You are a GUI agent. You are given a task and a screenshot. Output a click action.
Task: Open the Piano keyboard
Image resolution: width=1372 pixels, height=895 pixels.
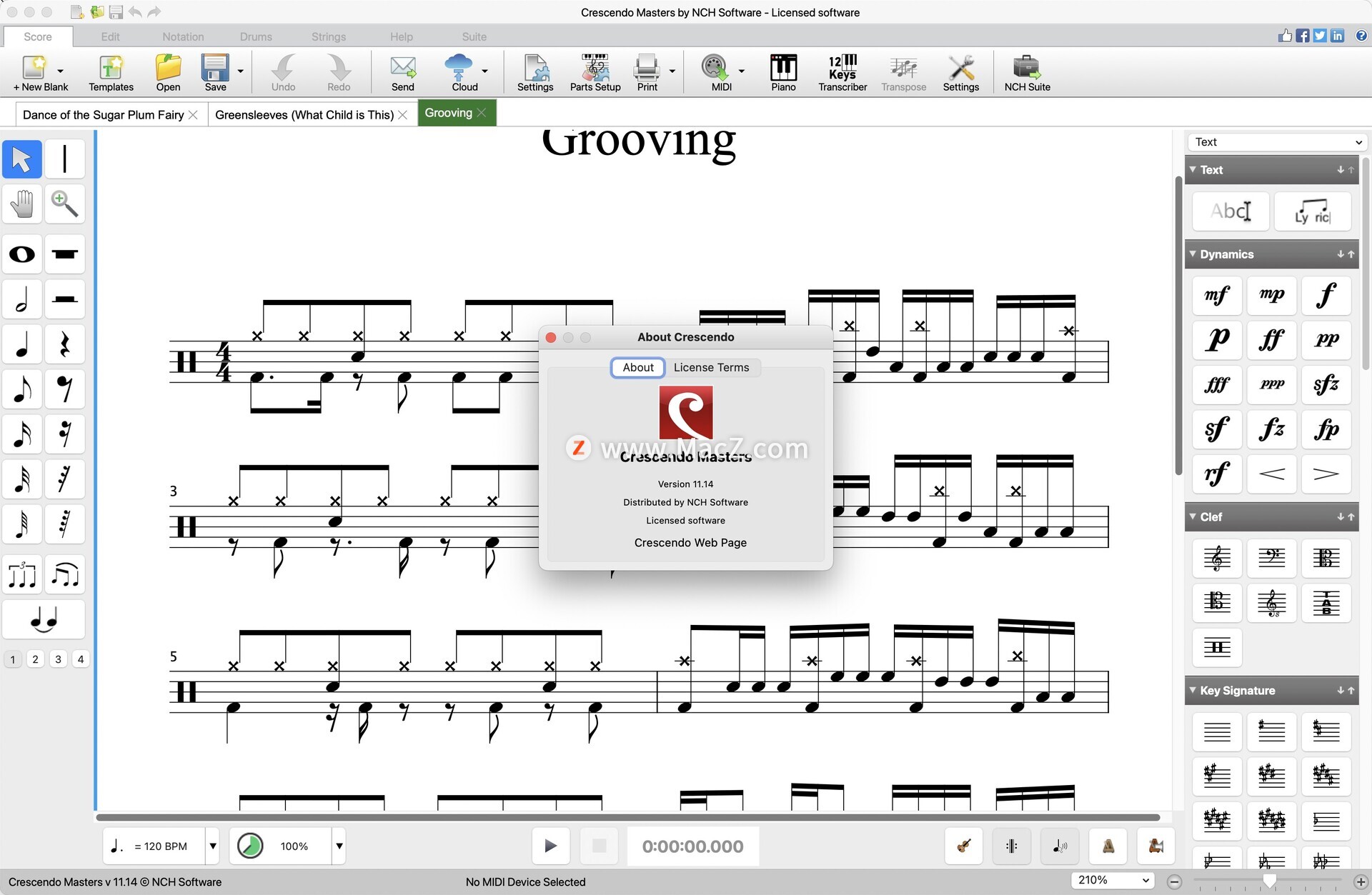pos(783,73)
